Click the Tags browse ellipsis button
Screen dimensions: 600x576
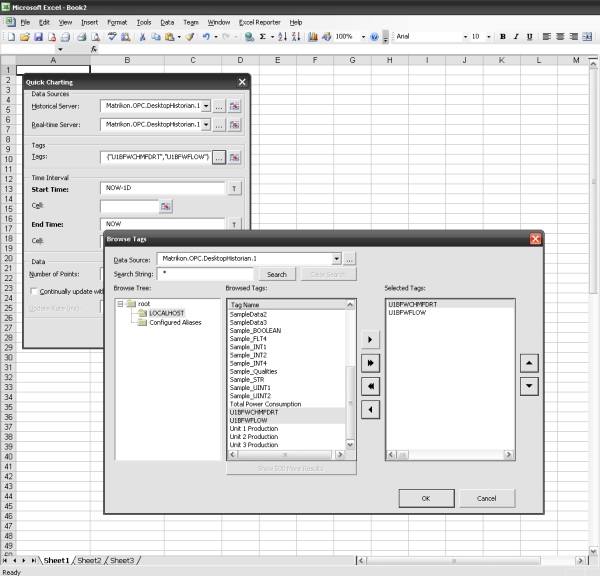coord(219,157)
